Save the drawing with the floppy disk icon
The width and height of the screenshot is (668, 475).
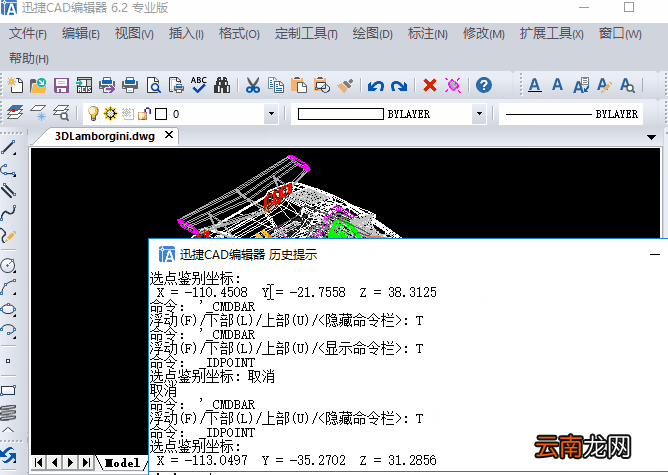(61, 85)
